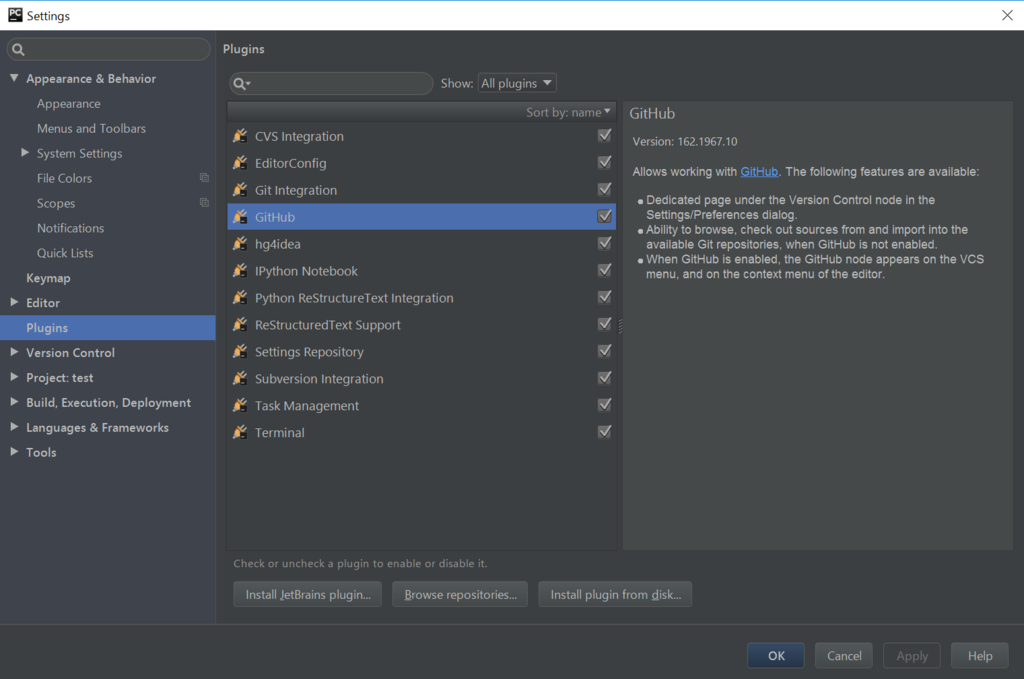Toggle the Task Management checkbox
The height and width of the screenshot is (679, 1024).
[605, 404]
